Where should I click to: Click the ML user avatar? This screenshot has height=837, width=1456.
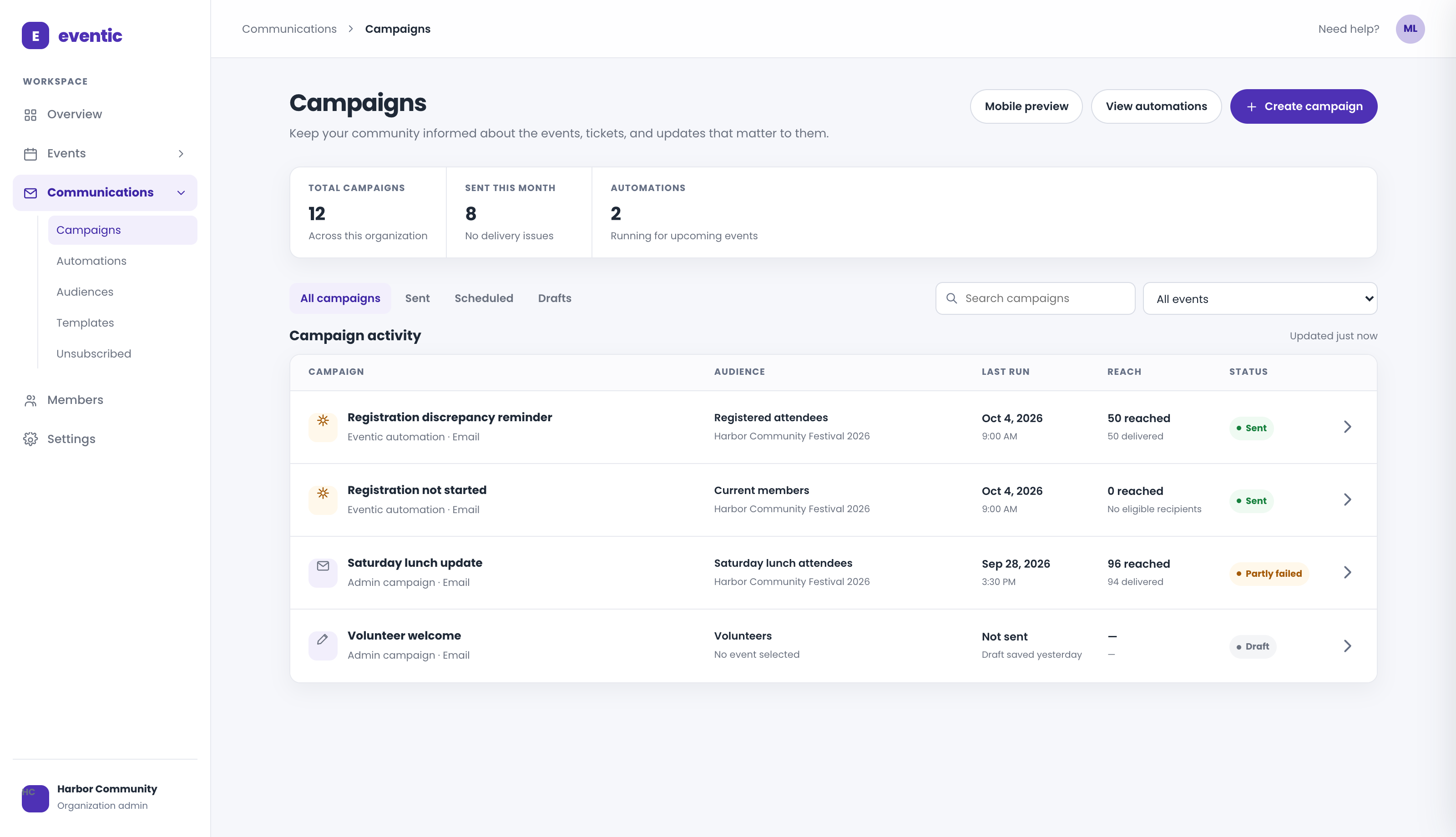(1410, 29)
